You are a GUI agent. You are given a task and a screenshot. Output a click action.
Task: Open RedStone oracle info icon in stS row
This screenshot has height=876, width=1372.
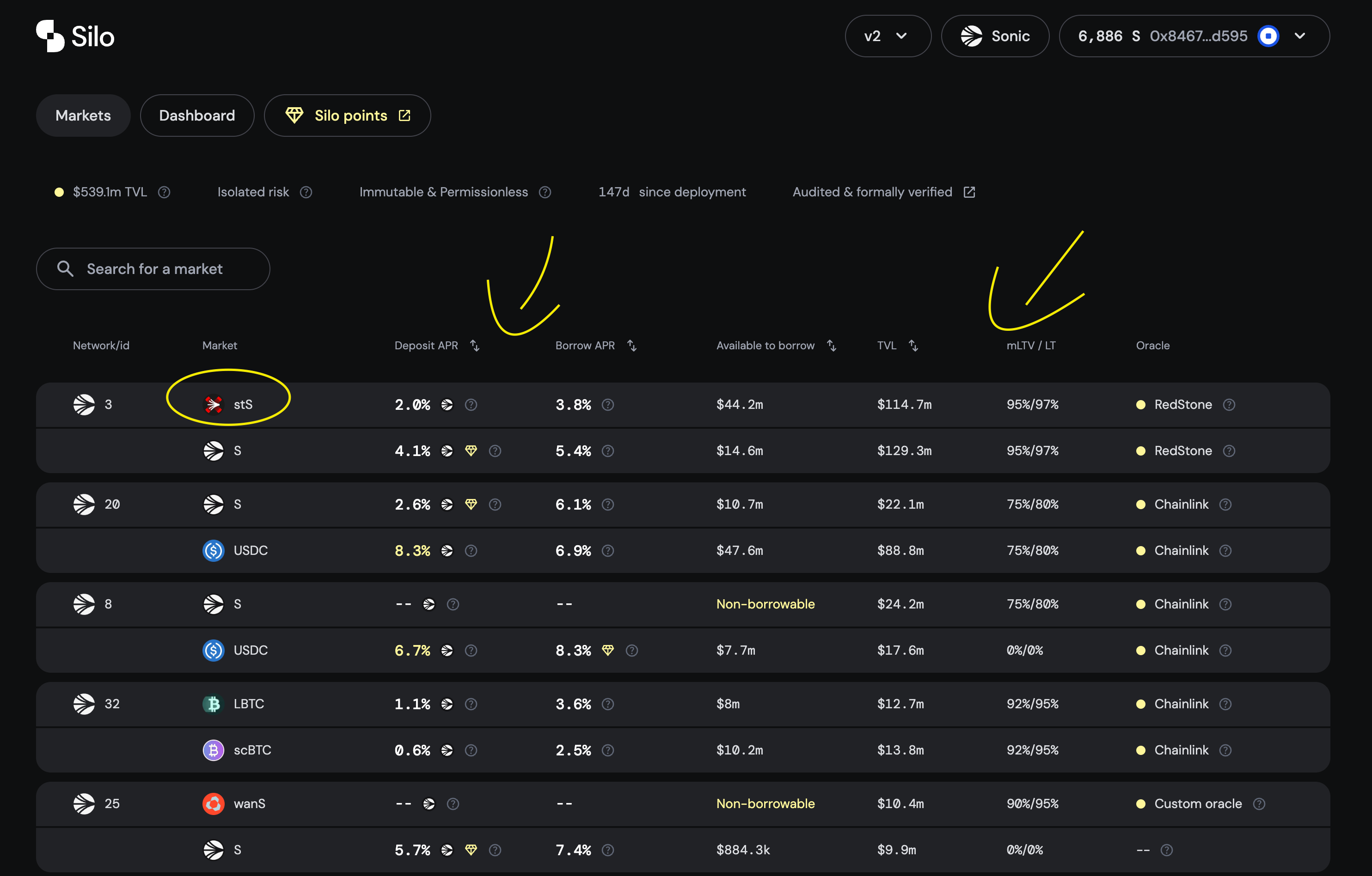pyautogui.click(x=1229, y=404)
